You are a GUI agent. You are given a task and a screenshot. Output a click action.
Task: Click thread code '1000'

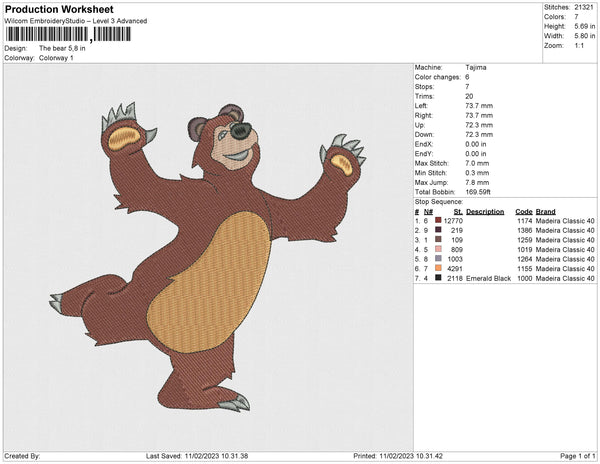(x=525, y=278)
